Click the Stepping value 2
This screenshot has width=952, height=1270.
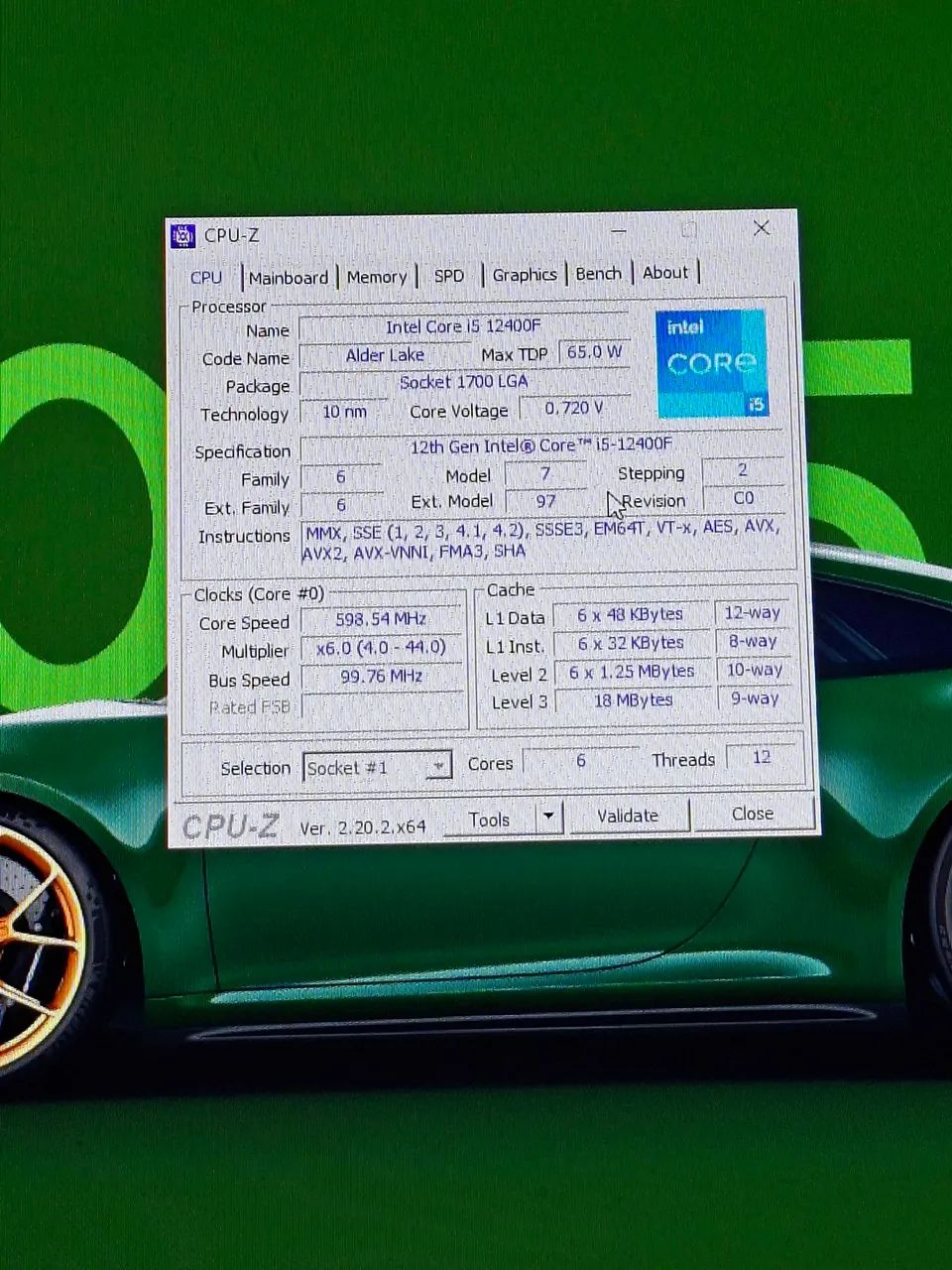pos(743,470)
